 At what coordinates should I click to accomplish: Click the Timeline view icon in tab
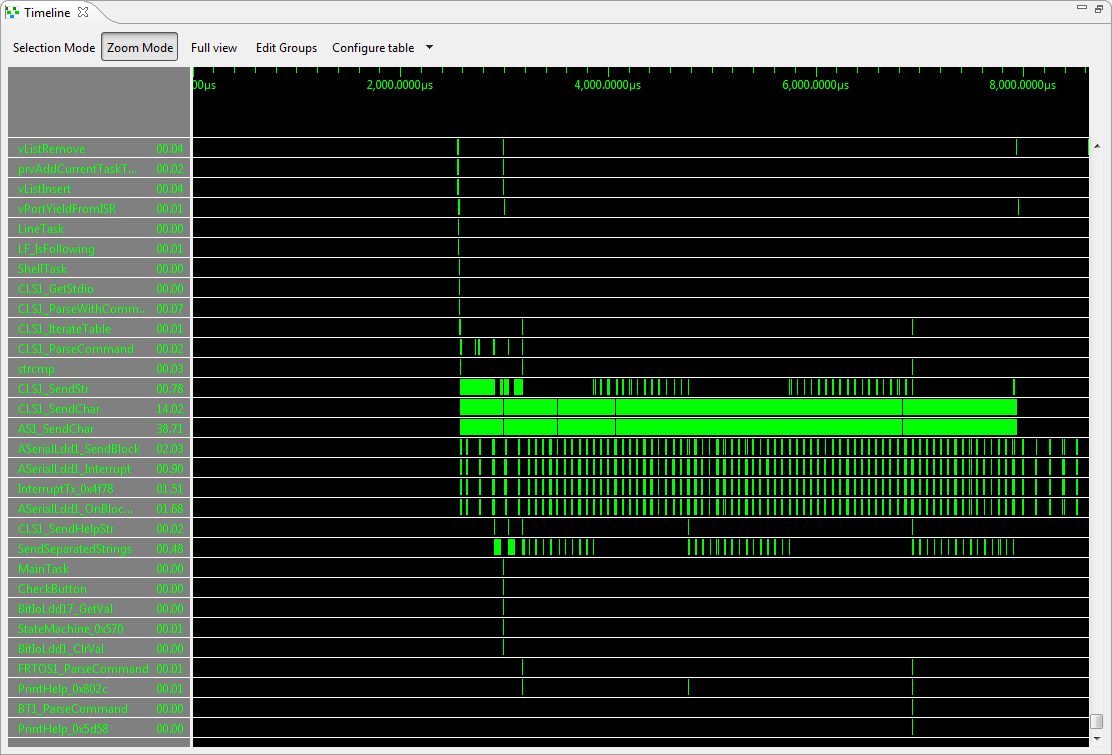coord(12,13)
